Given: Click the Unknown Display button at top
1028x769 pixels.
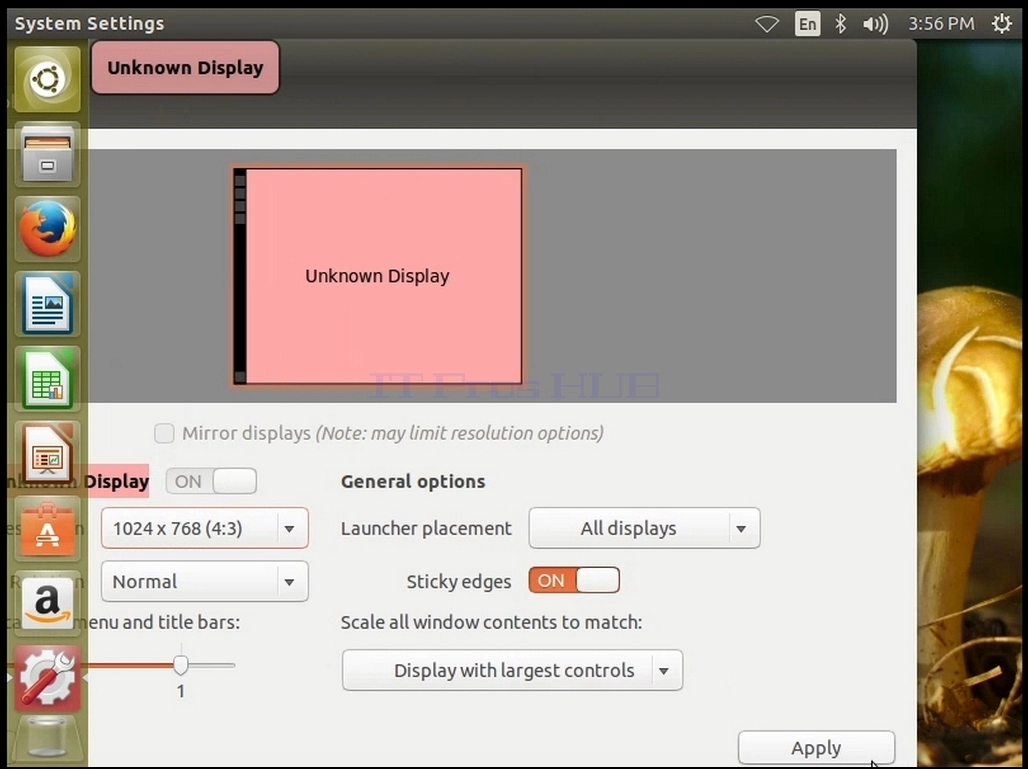Looking at the screenshot, I should point(186,68).
